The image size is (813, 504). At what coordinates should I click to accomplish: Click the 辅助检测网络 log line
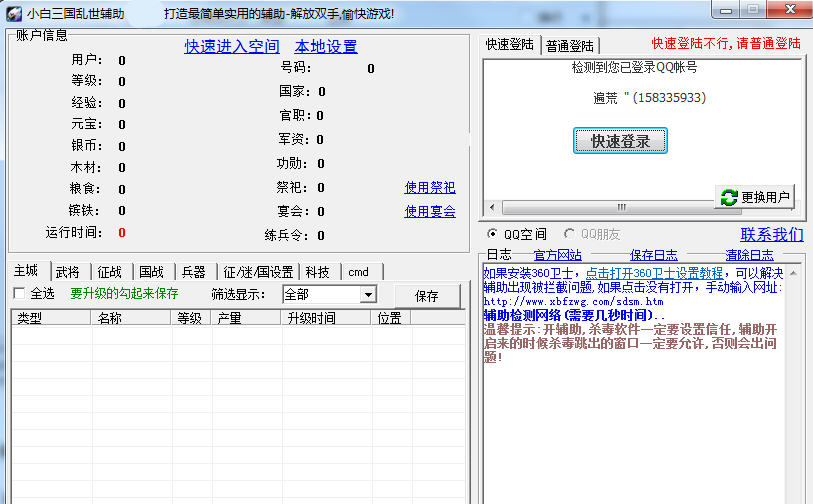click(573, 315)
